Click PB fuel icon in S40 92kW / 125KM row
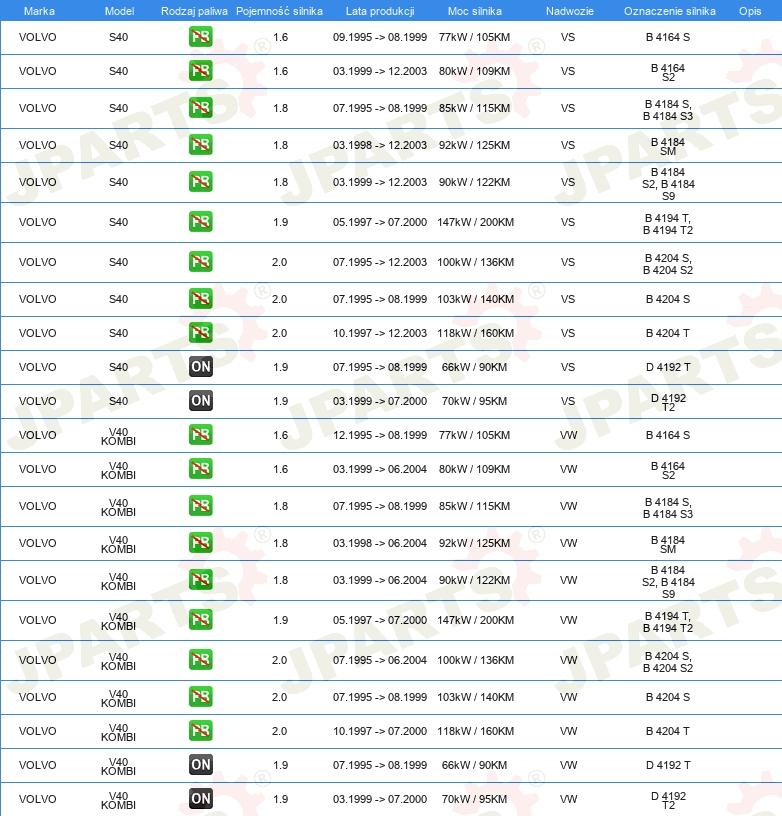 201,145
